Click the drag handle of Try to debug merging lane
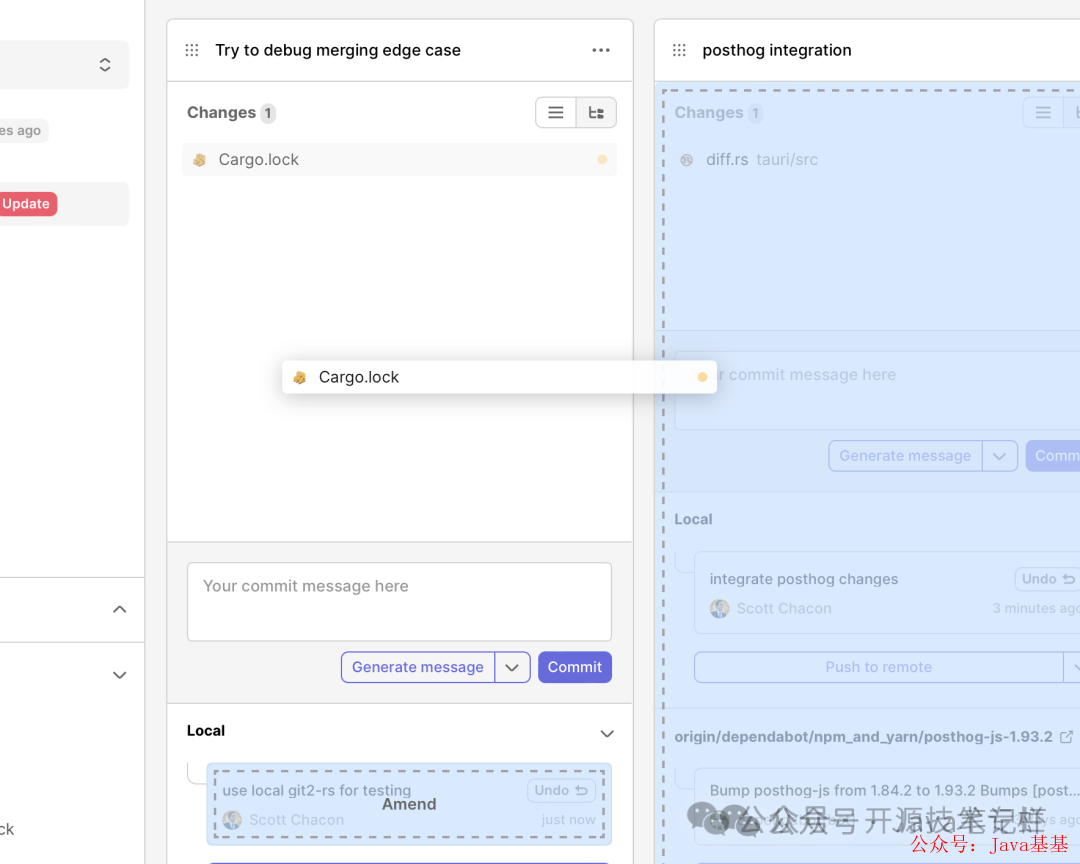Screen dimensions: 1080x864 click(191, 50)
